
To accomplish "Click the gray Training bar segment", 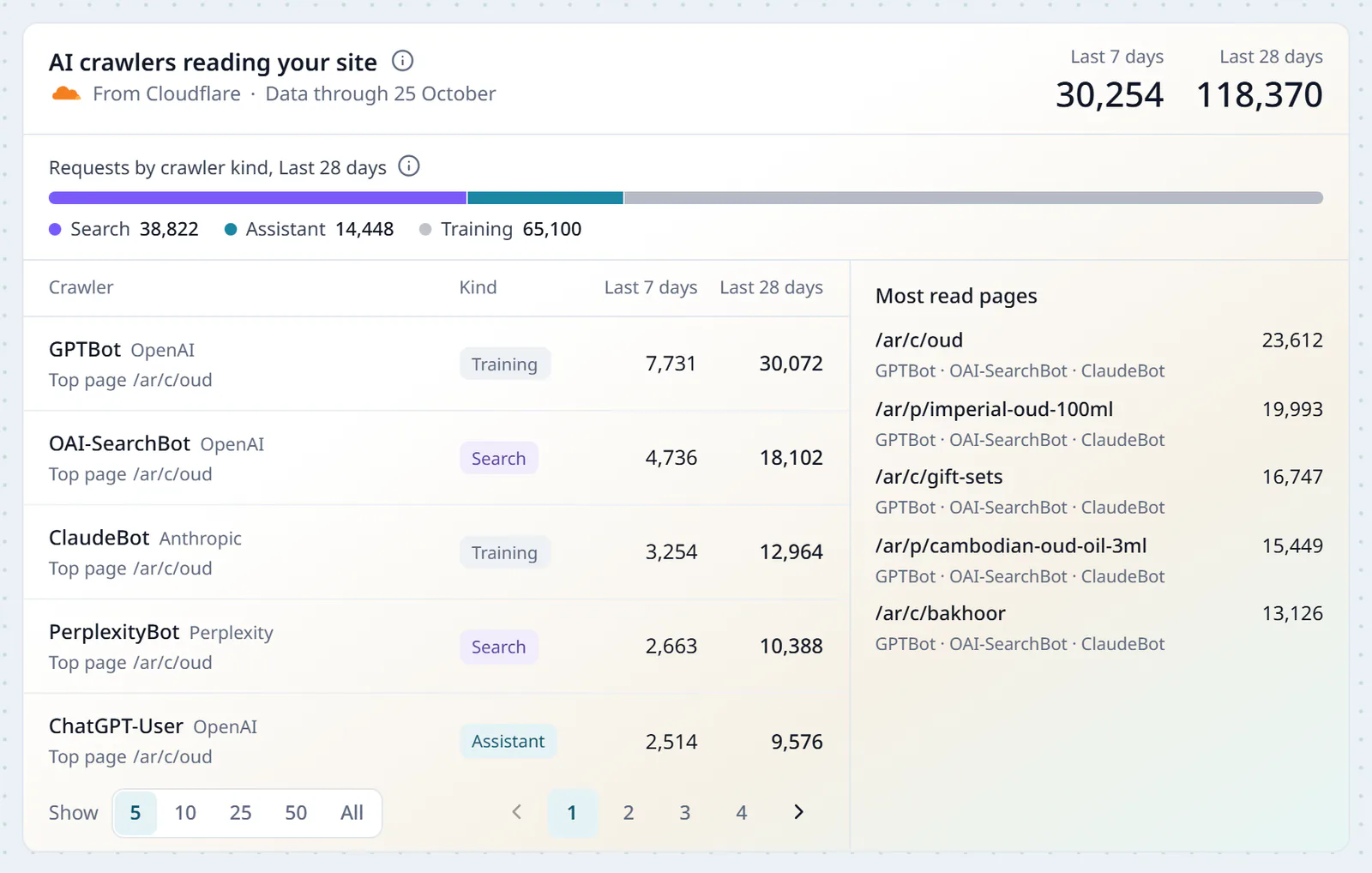I will click(x=973, y=198).
